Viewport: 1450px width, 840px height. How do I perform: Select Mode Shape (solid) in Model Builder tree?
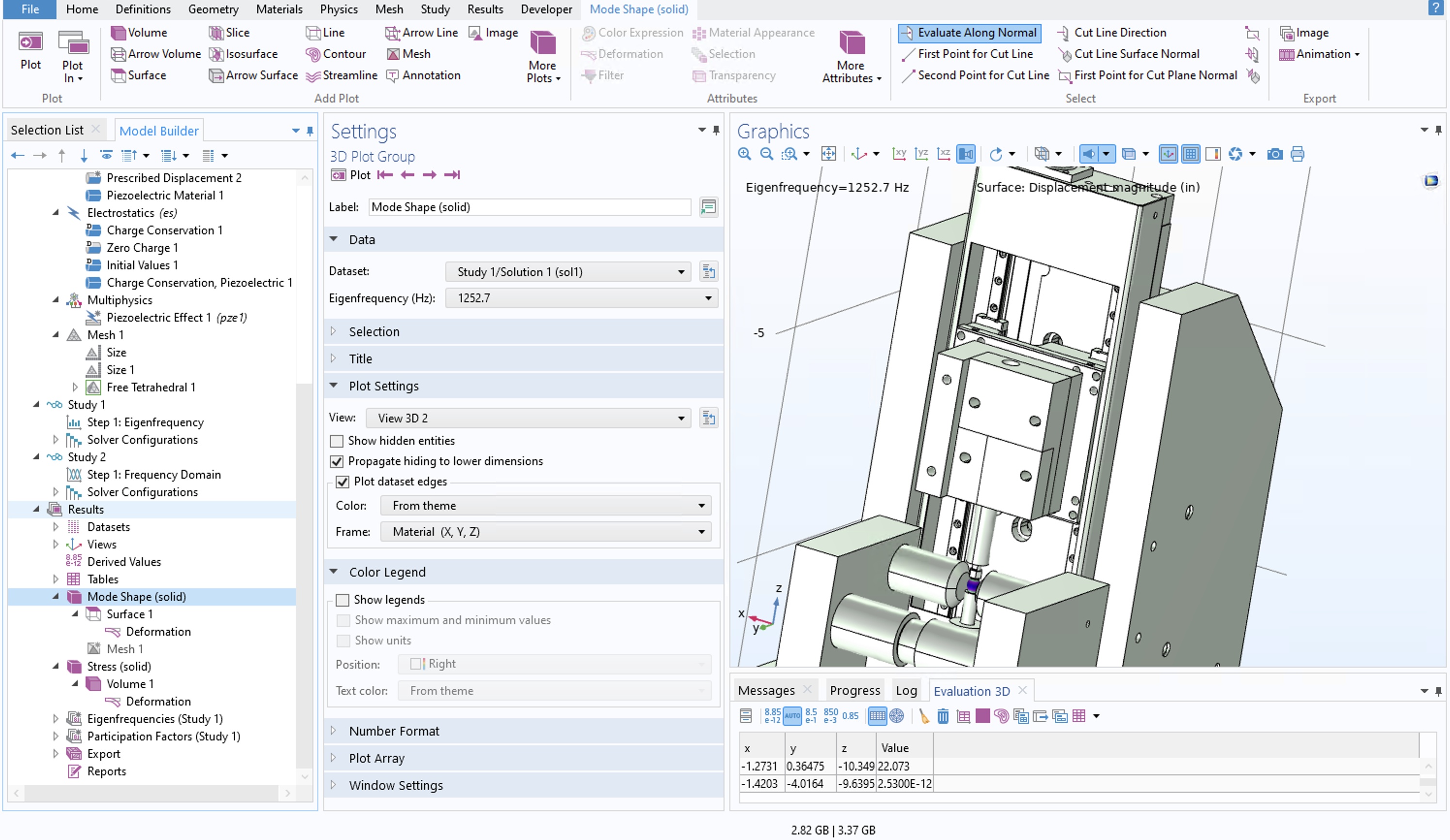pos(136,597)
